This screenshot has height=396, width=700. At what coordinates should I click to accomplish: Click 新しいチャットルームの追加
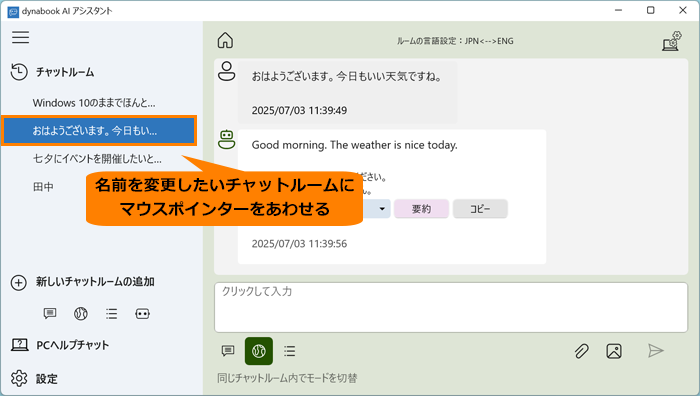tap(95, 282)
